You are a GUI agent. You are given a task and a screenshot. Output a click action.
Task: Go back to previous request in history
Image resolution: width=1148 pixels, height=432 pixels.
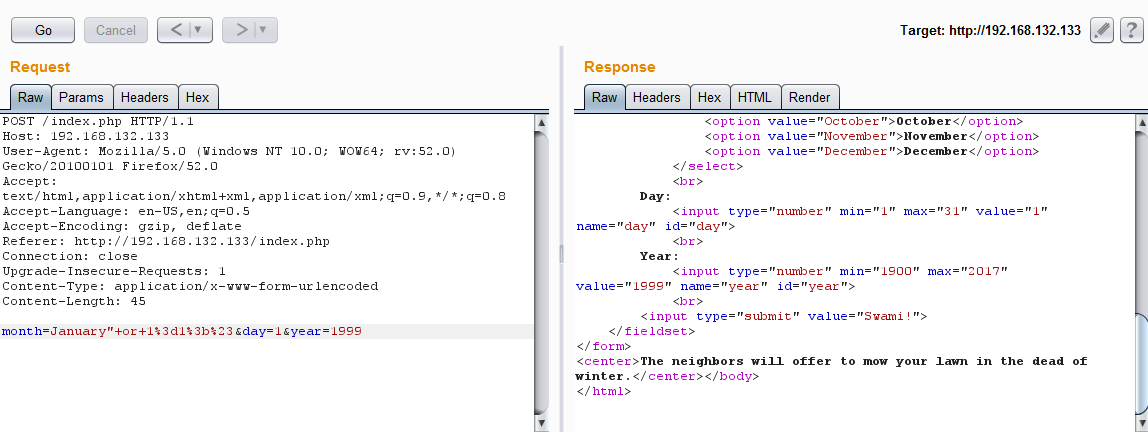point(176,30)
